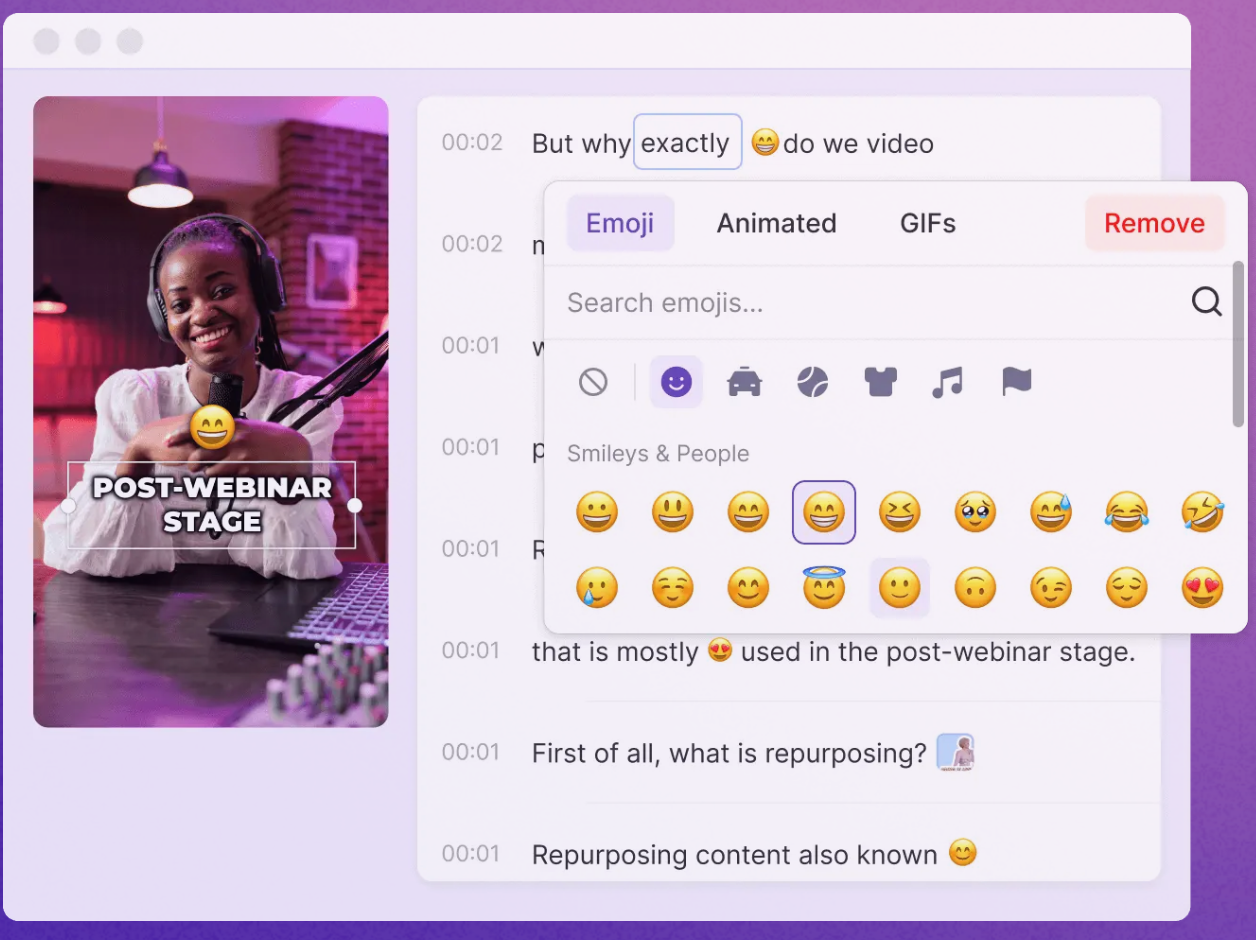Pick the winking face emoji
Screen dimensions: 1256x940
pos(1051,588)
